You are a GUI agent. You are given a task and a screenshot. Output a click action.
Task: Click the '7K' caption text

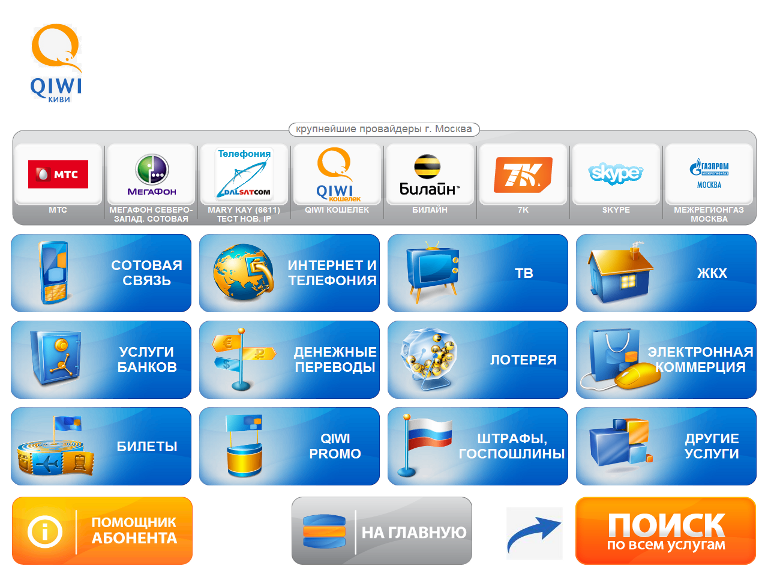click(523, 210)
